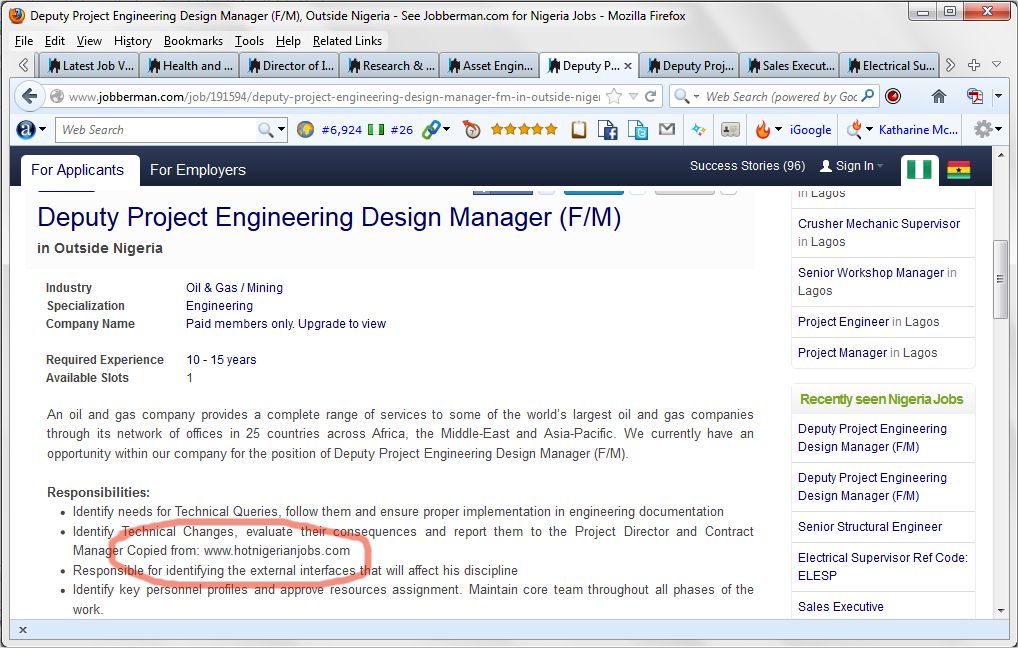
Task: Click the browser Back arrow button
Action: [x=29, y=97]
